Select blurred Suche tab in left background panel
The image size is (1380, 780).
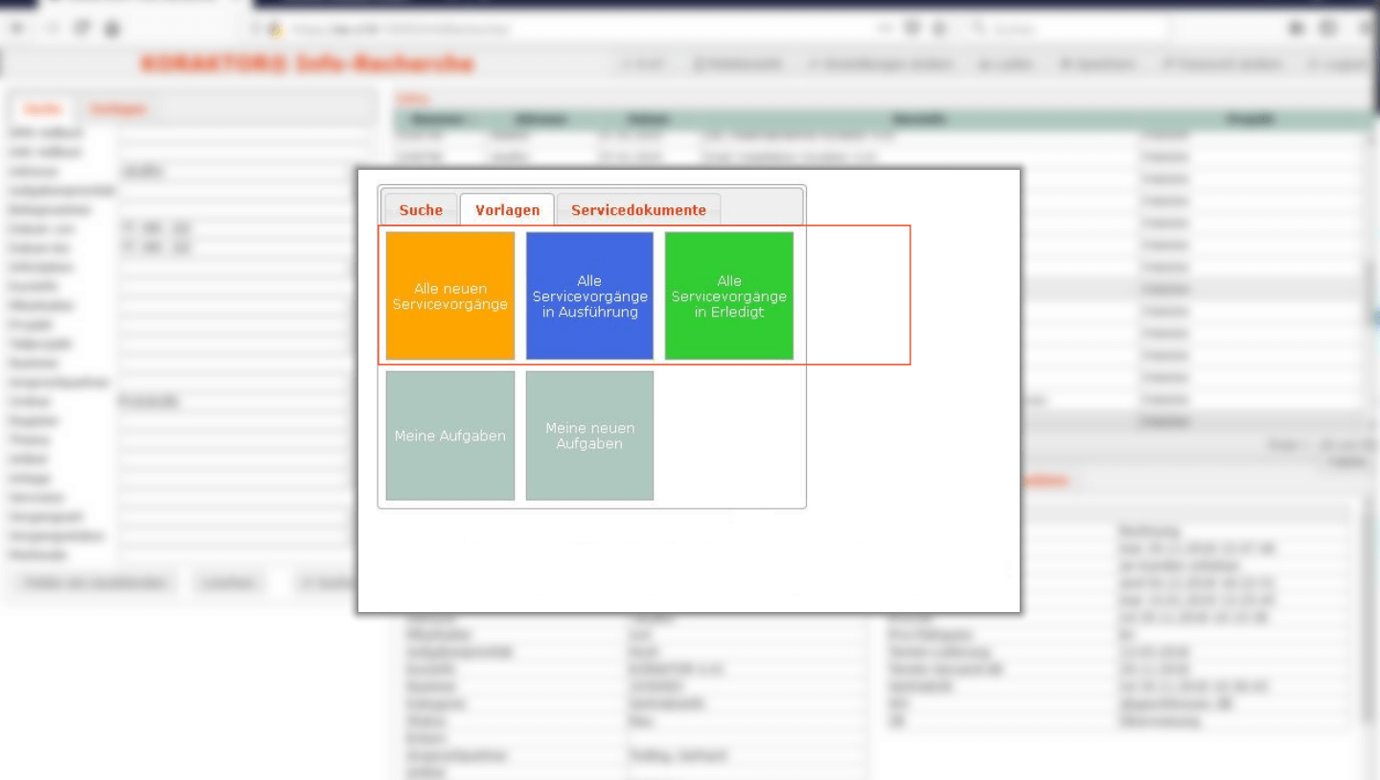coord(43,109)
